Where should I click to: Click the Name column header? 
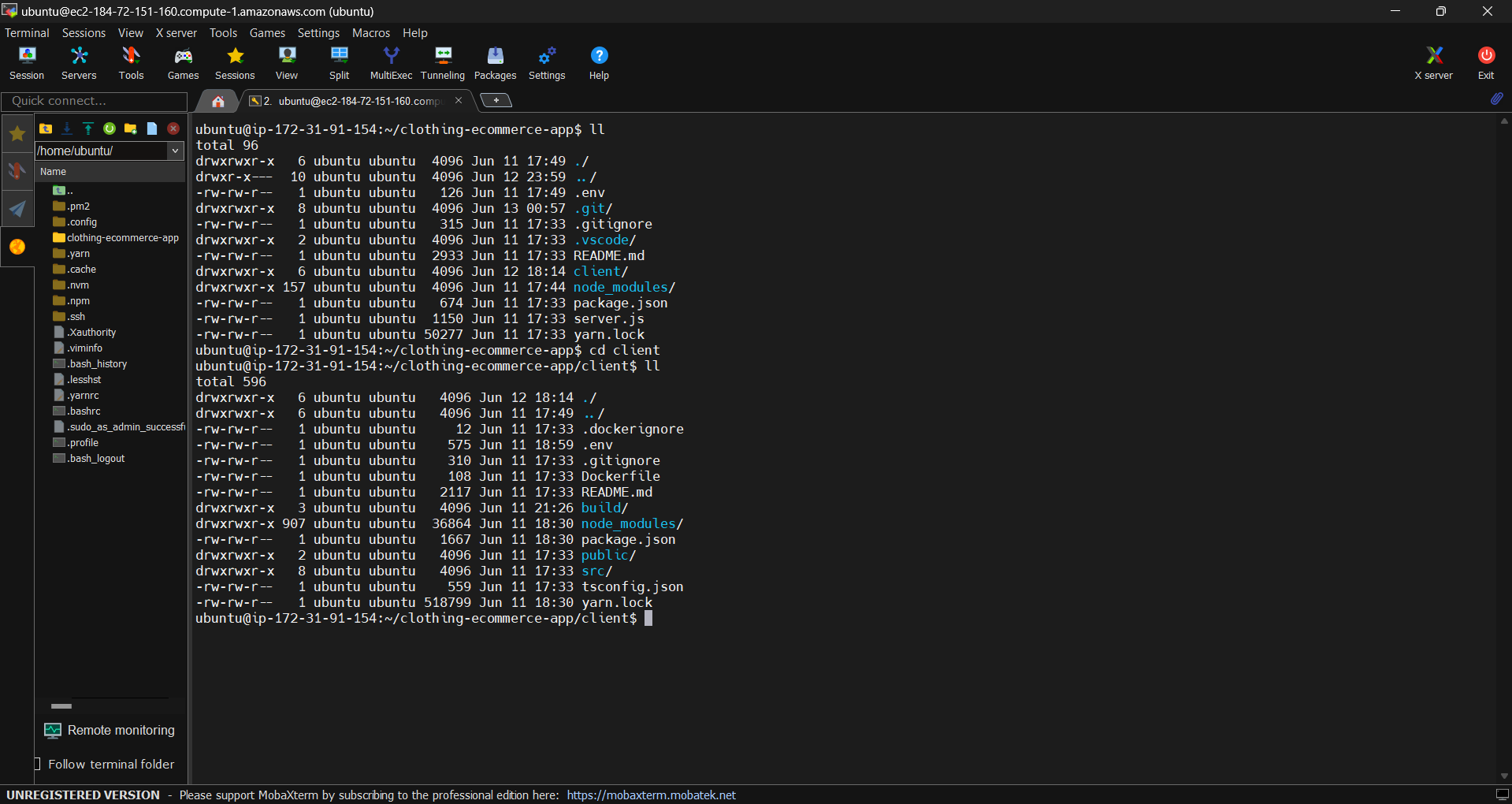110,172
